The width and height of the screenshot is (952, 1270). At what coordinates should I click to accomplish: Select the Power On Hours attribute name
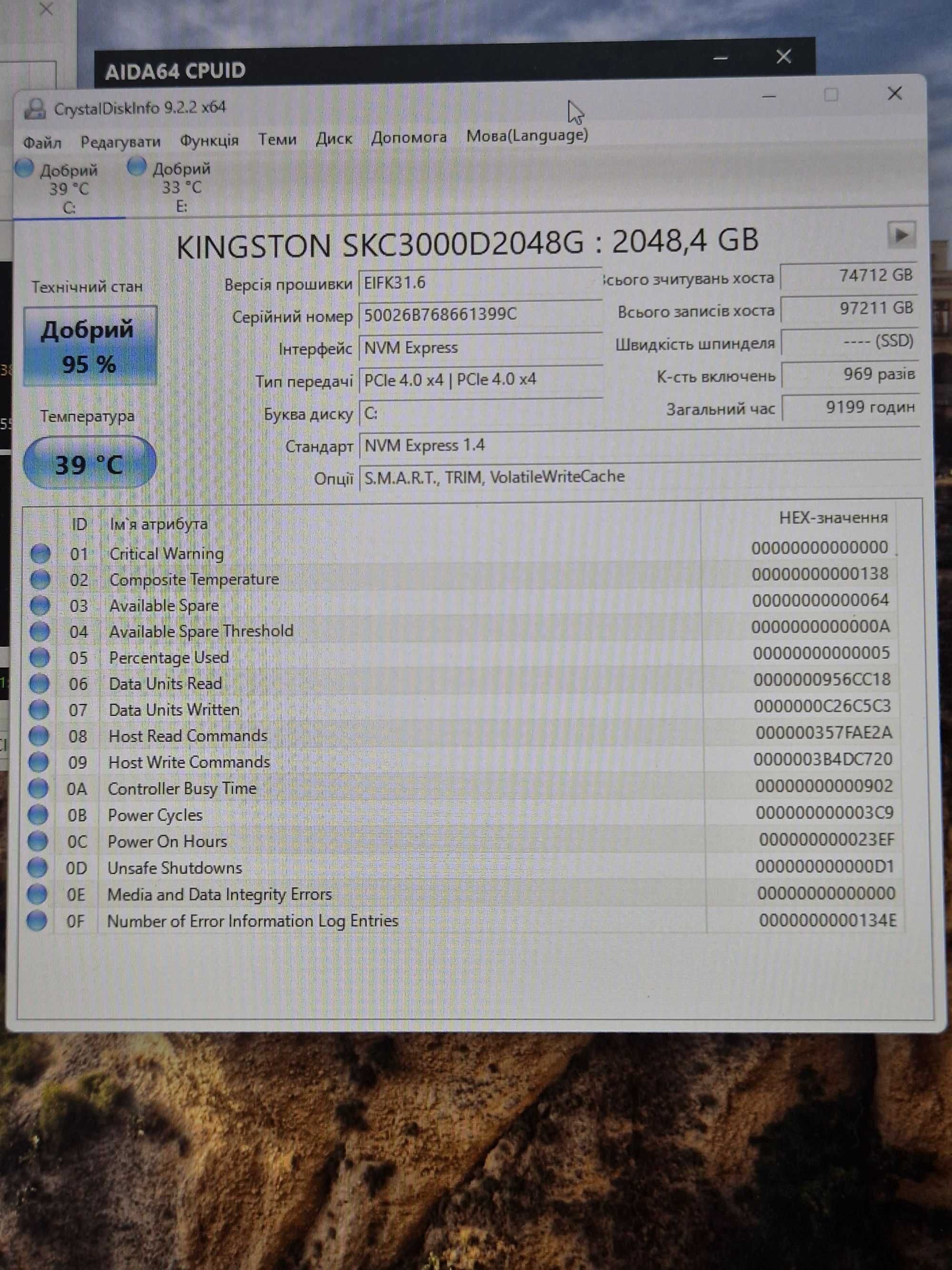click(167, 842)
